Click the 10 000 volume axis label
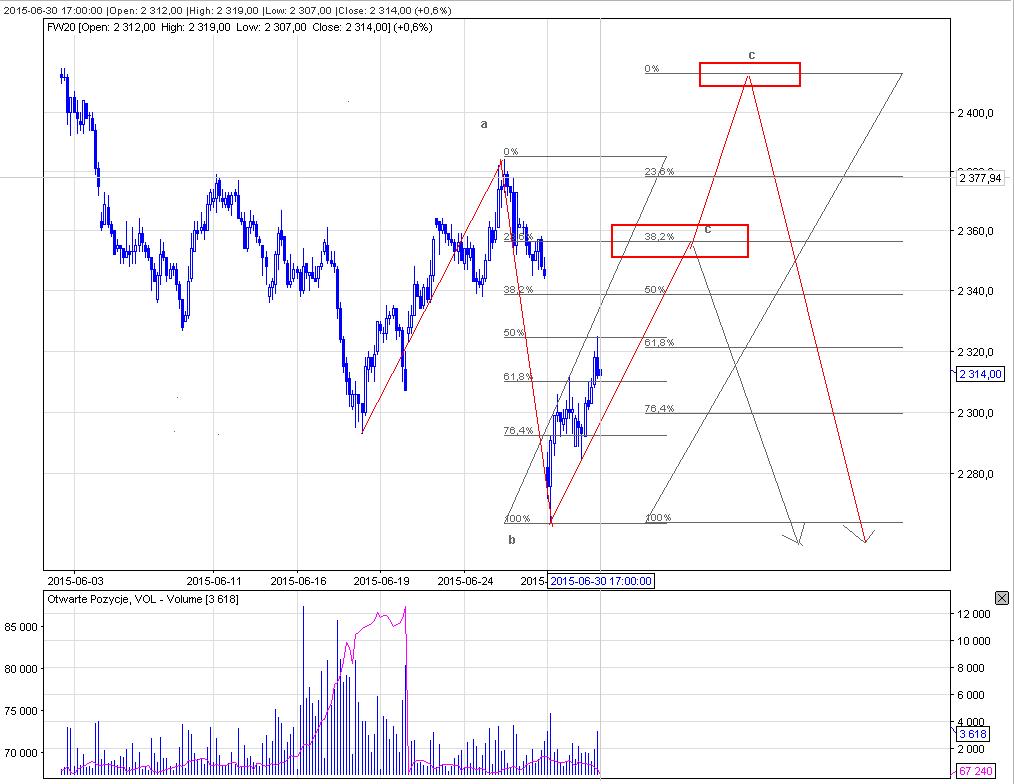Viewport: 1014px width, 784px height. coord(973,641)
